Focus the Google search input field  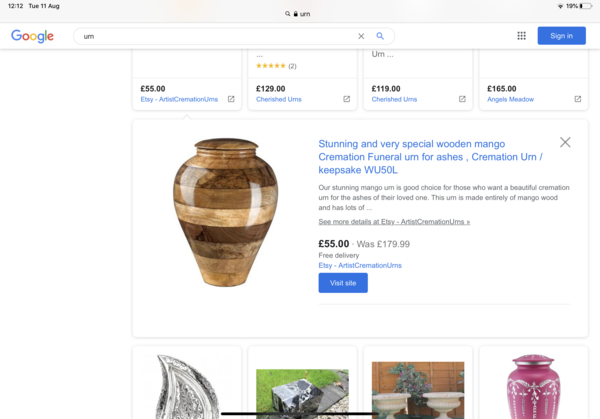point(218,36)
